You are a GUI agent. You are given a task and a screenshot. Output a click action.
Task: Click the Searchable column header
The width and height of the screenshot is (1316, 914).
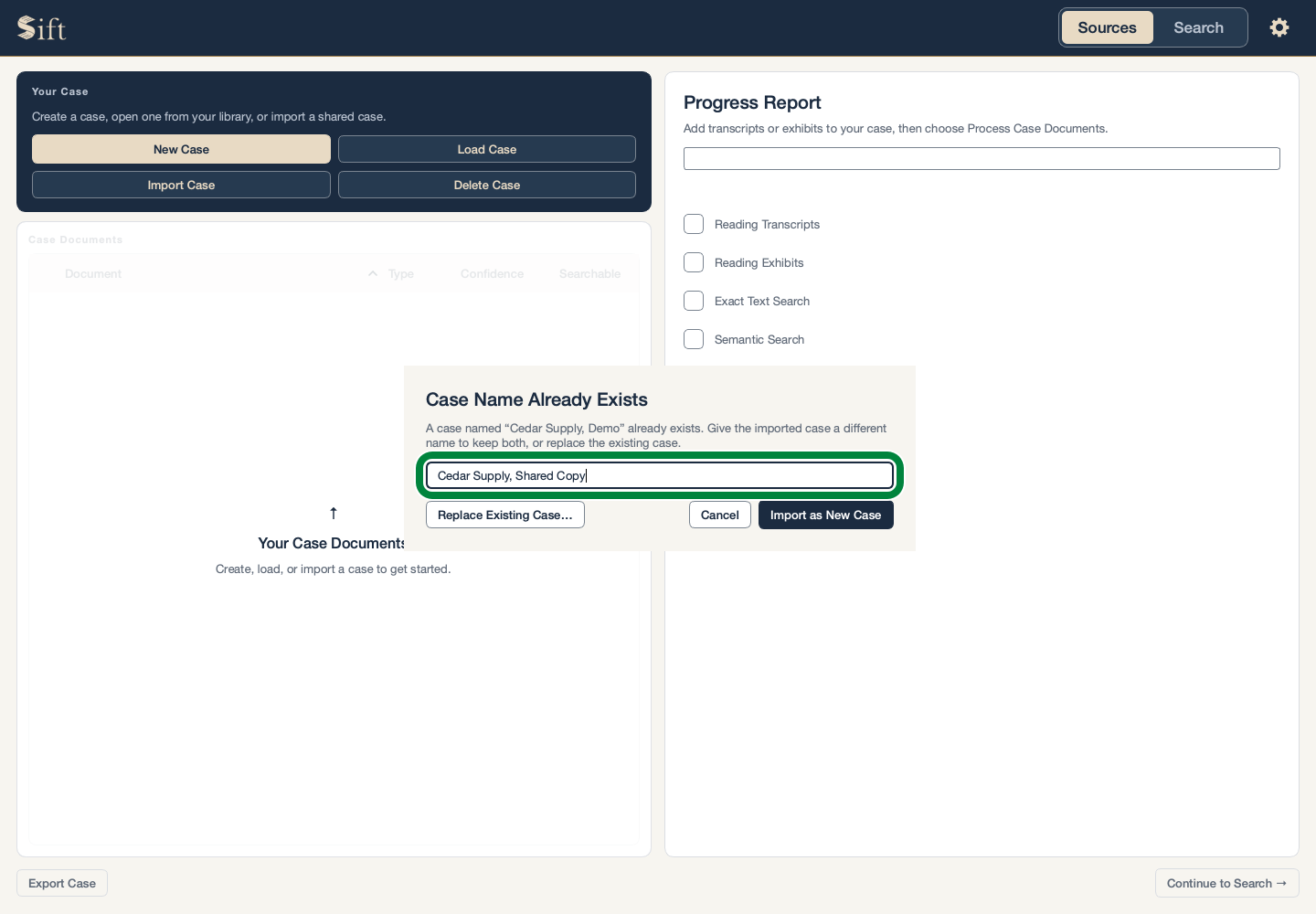click(589, 273)
